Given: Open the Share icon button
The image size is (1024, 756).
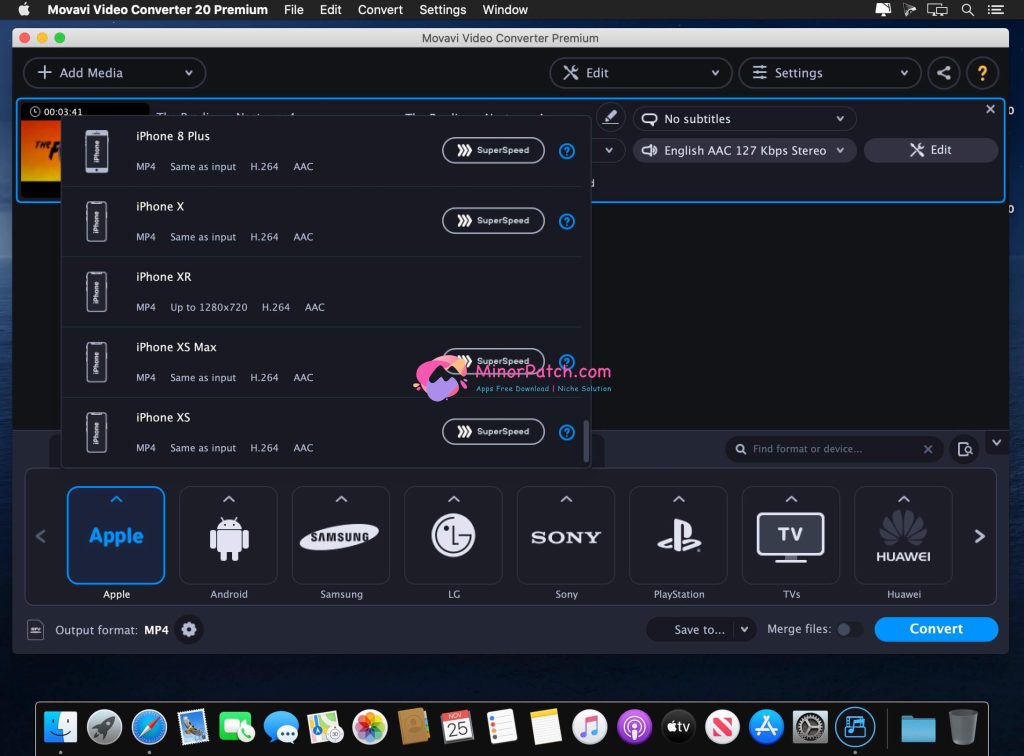Looking at the screenshot, I should click(944, 72).
